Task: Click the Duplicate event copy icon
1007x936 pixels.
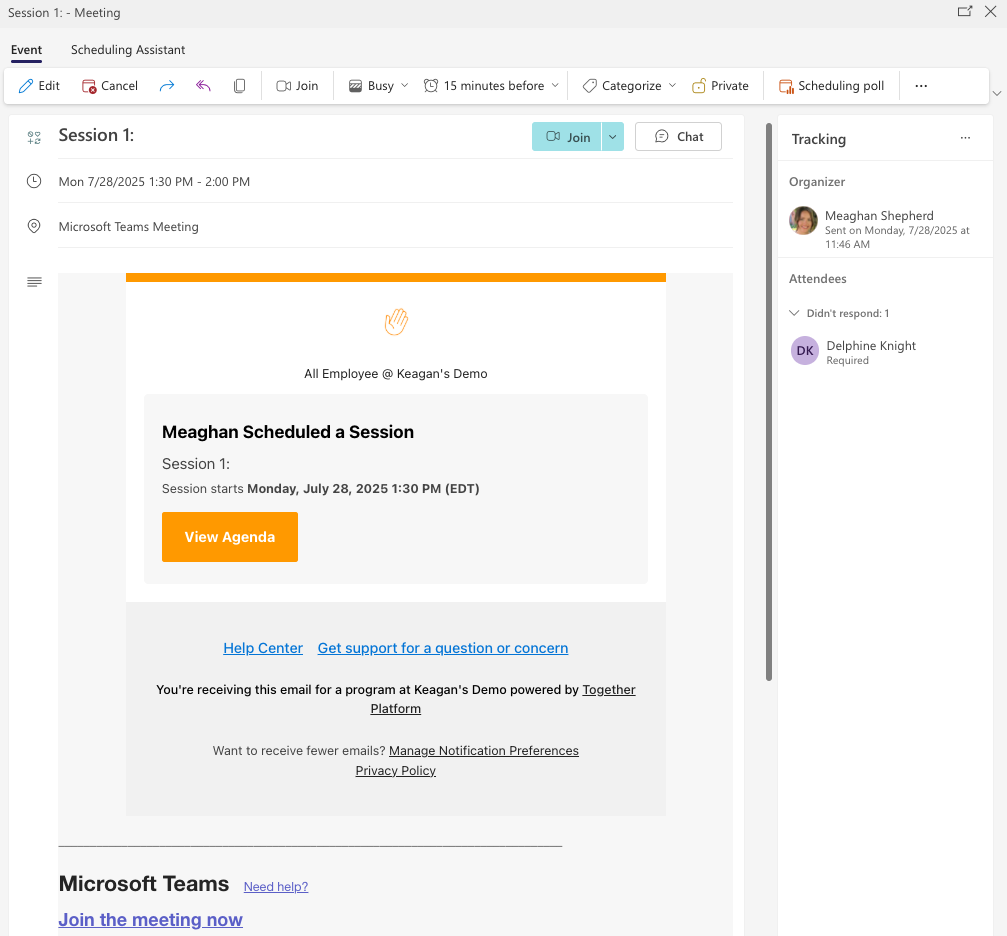Action: 239,86
